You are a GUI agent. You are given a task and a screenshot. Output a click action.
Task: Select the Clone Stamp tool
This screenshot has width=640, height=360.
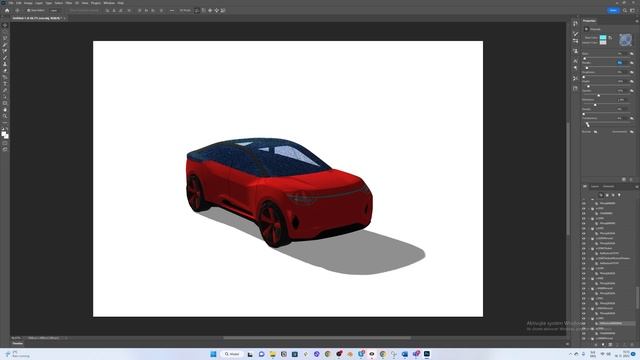[x=5, y=64]
